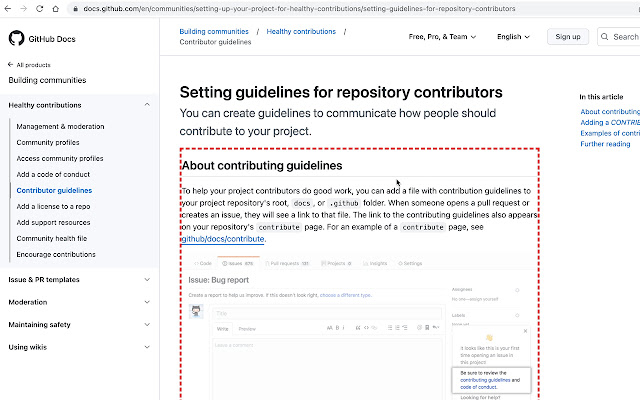Open Add support resources sidebar item
This screenshot has width=640, height=400.
(x=53, y=222)
